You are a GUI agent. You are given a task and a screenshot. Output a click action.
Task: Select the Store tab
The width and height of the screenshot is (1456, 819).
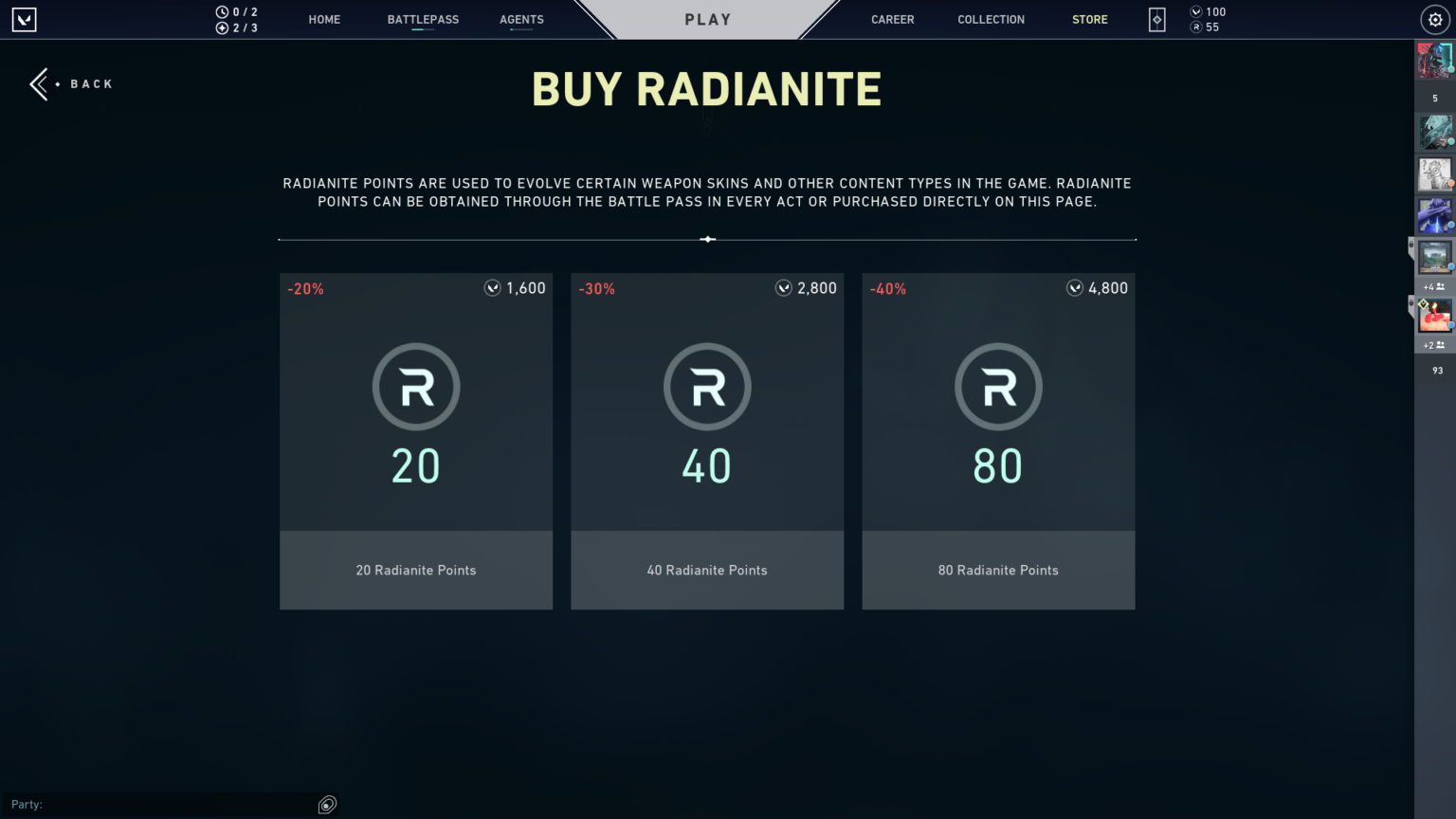tap(1090, 19)
